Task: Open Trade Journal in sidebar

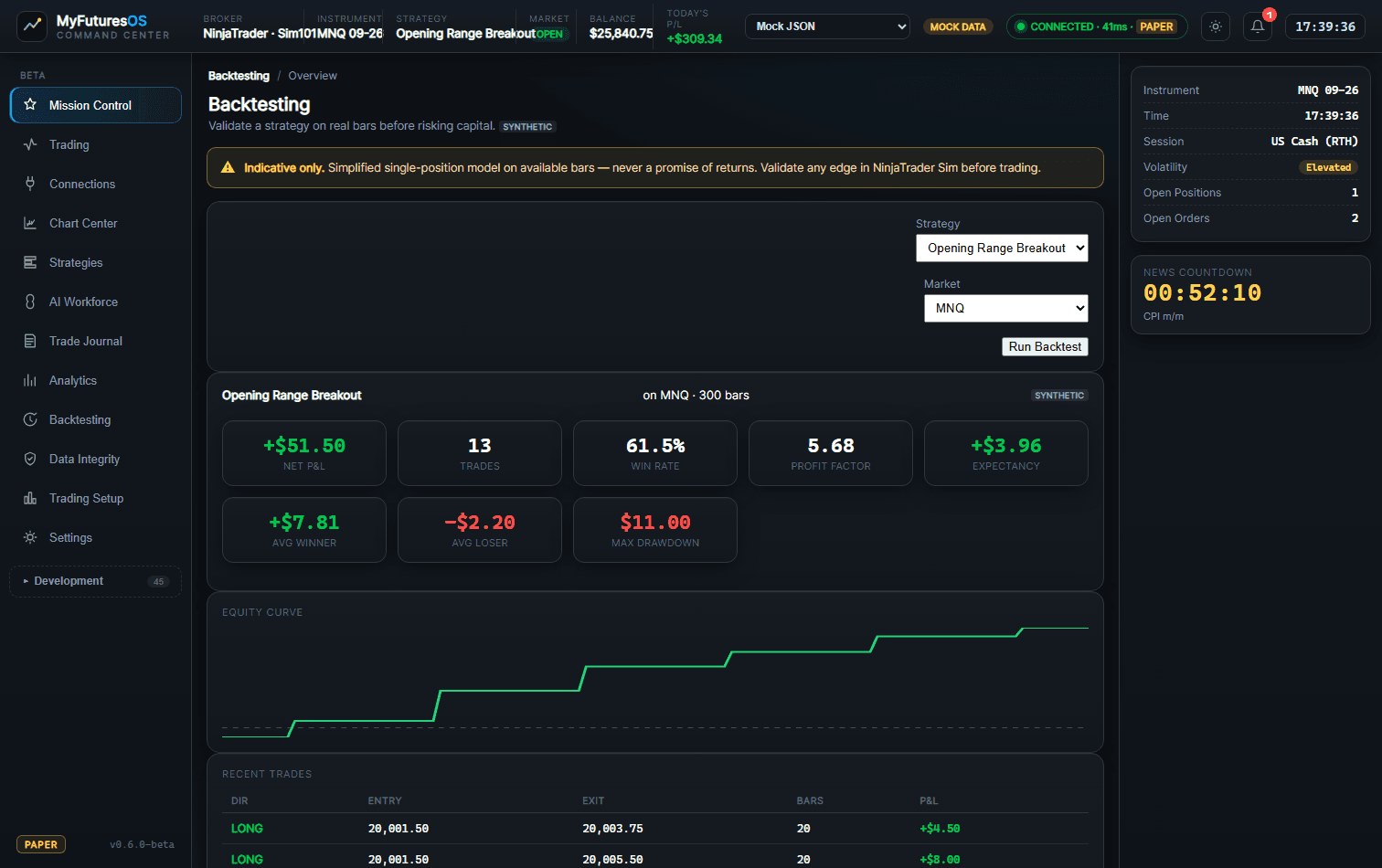Action: tap(95, 341)
